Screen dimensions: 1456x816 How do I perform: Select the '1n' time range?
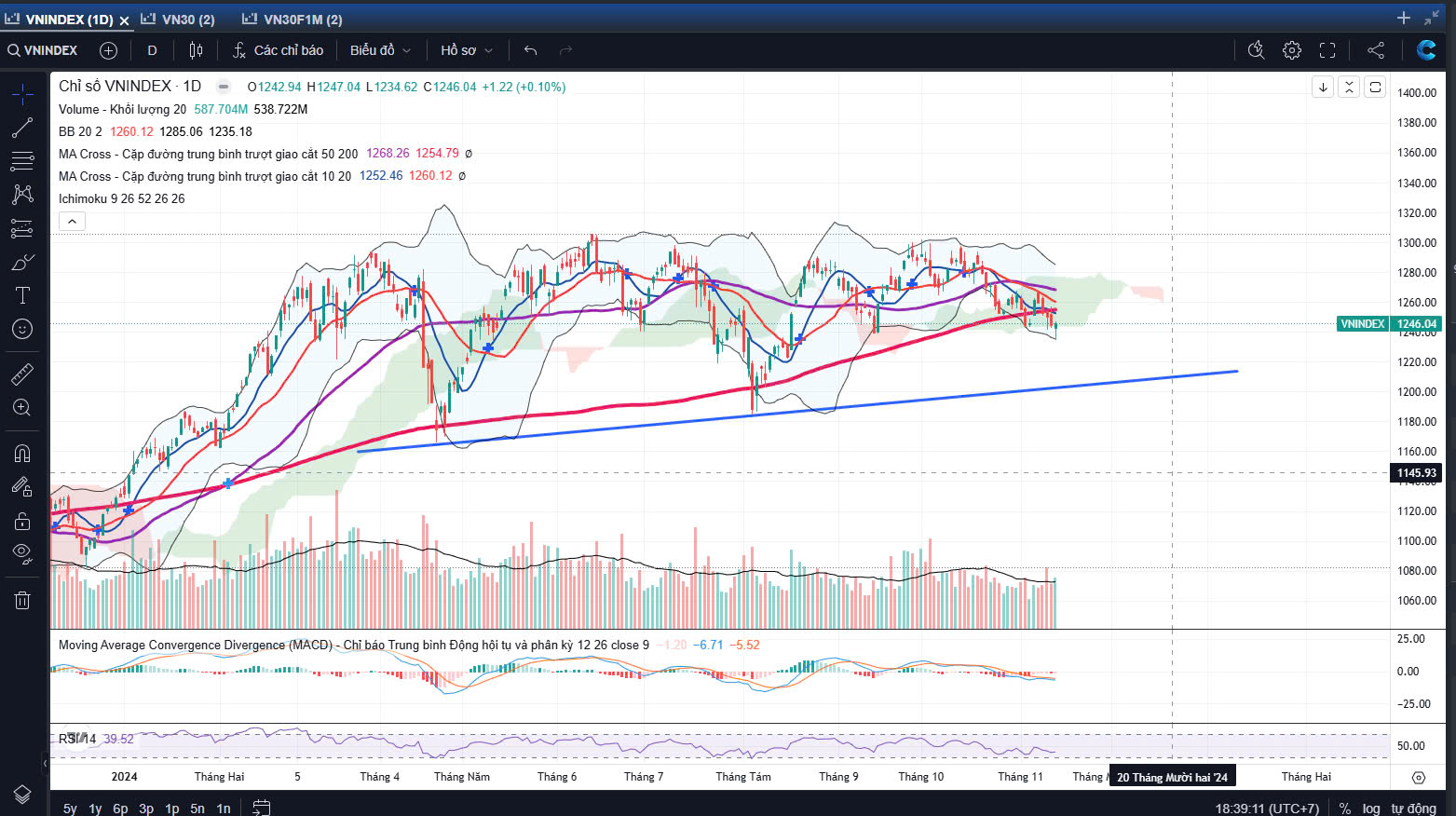[x=224, y=808]
